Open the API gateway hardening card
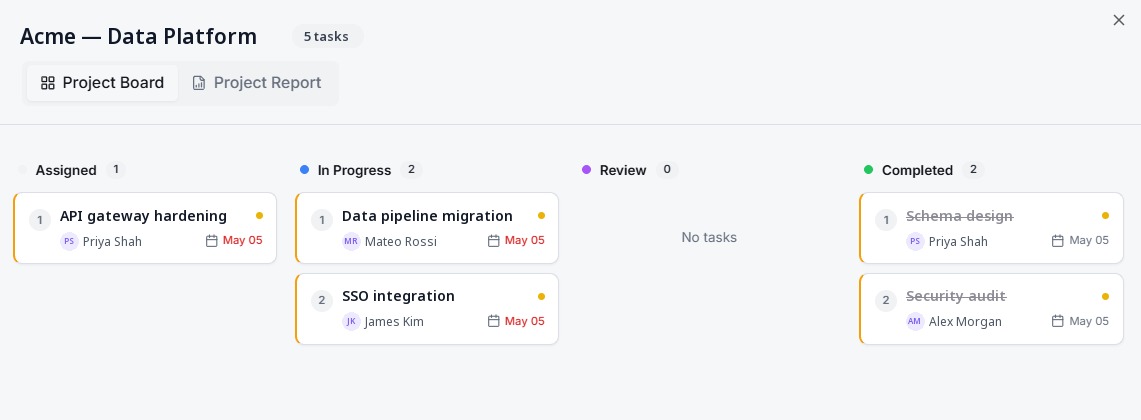Screen dimensions: 1141x420 (145, 228)
